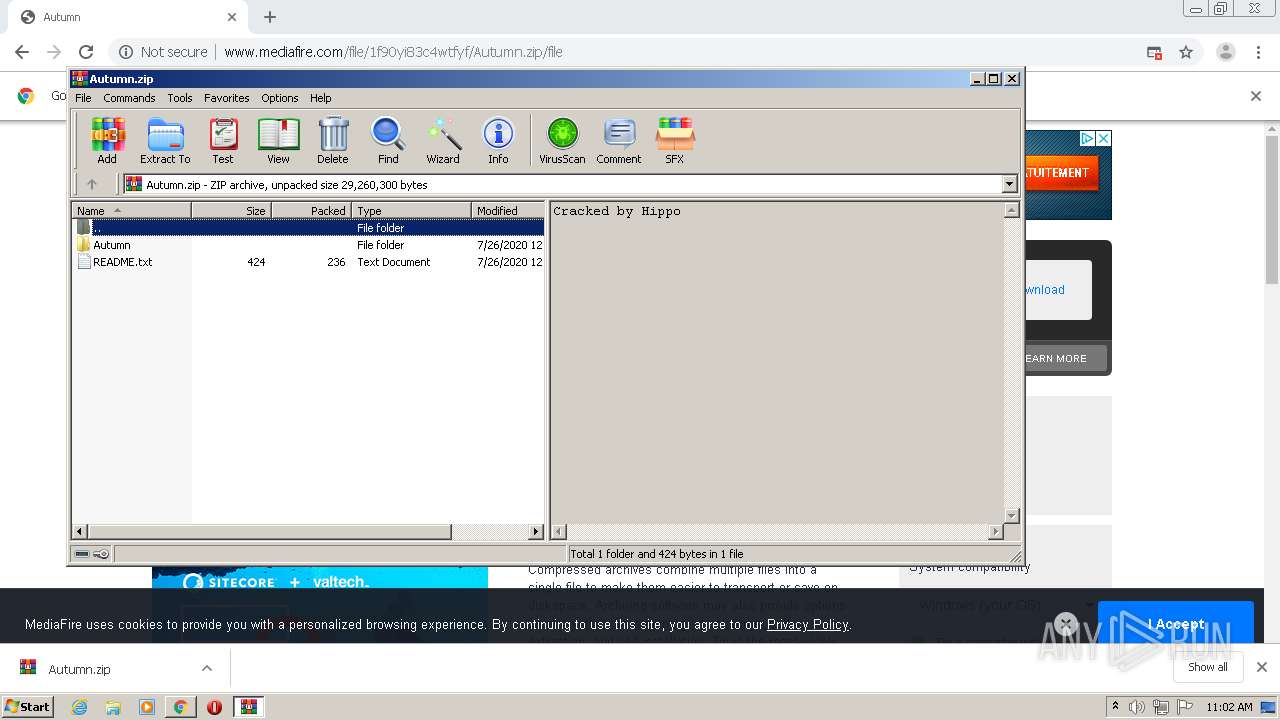Click the Opera taskbar icon

214,707
